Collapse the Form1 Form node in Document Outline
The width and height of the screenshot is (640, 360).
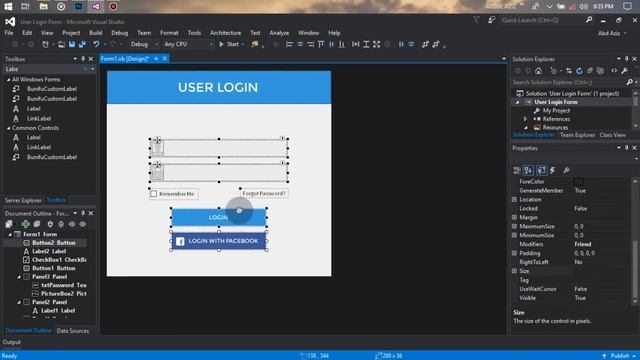tap(10, 234)
